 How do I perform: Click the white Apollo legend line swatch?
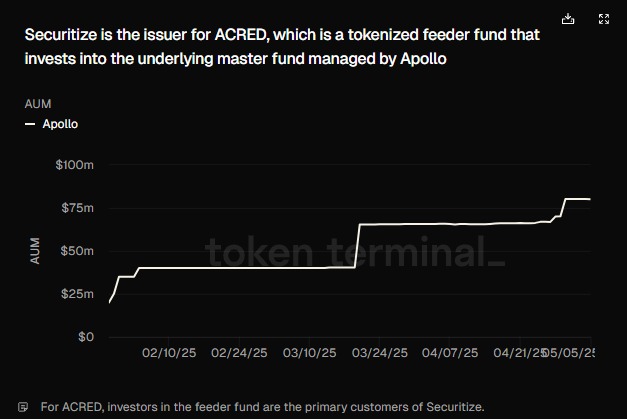30,124
